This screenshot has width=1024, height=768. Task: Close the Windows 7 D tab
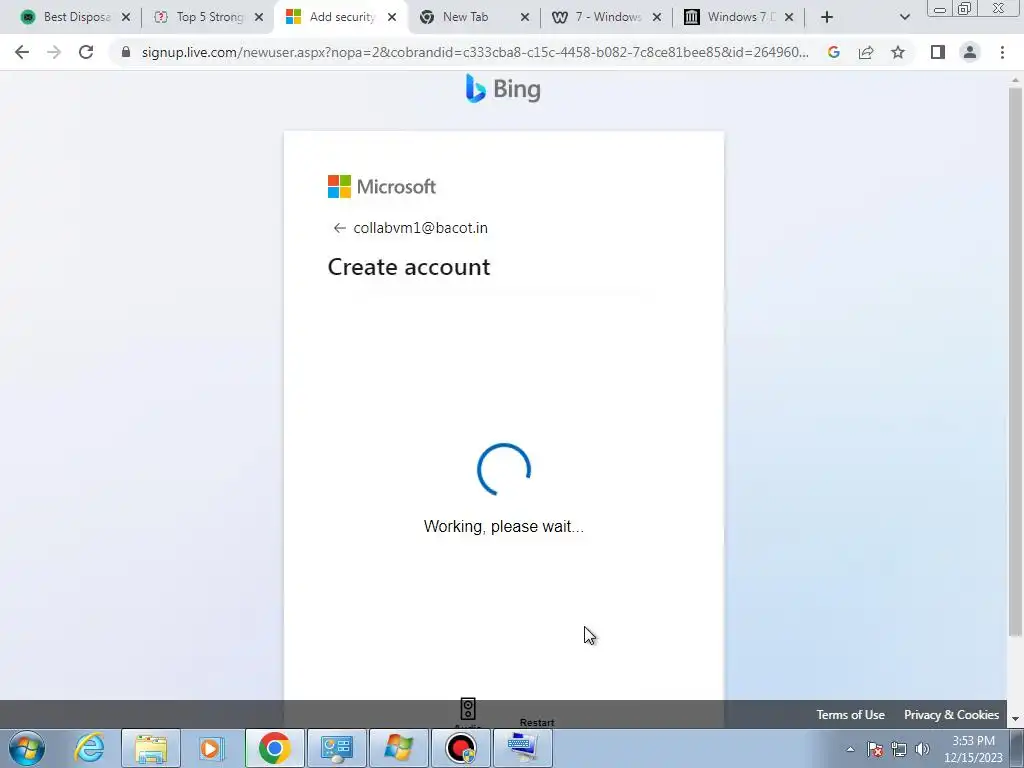pyautogui.click(x=789, y=17)
